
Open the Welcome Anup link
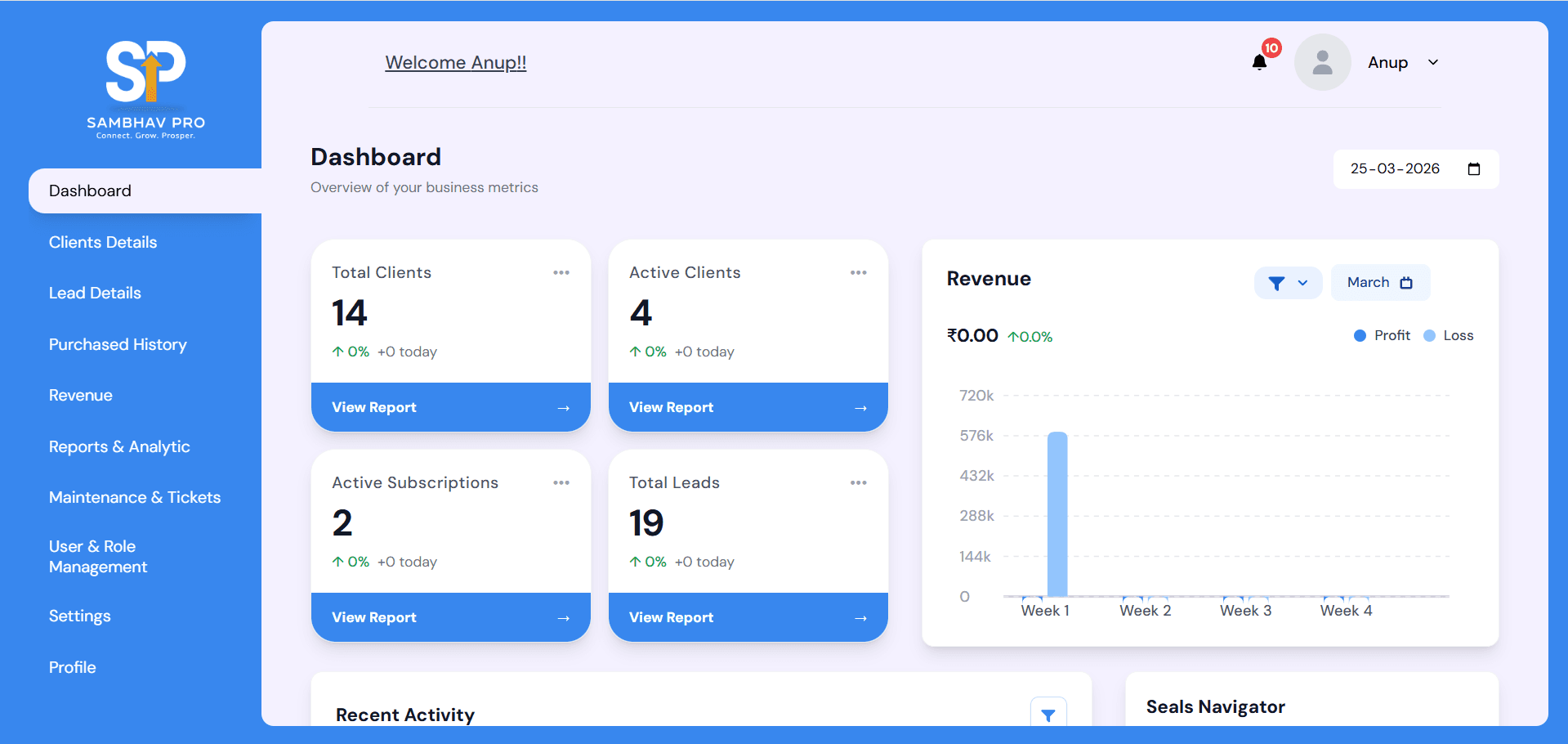[455, 62]
